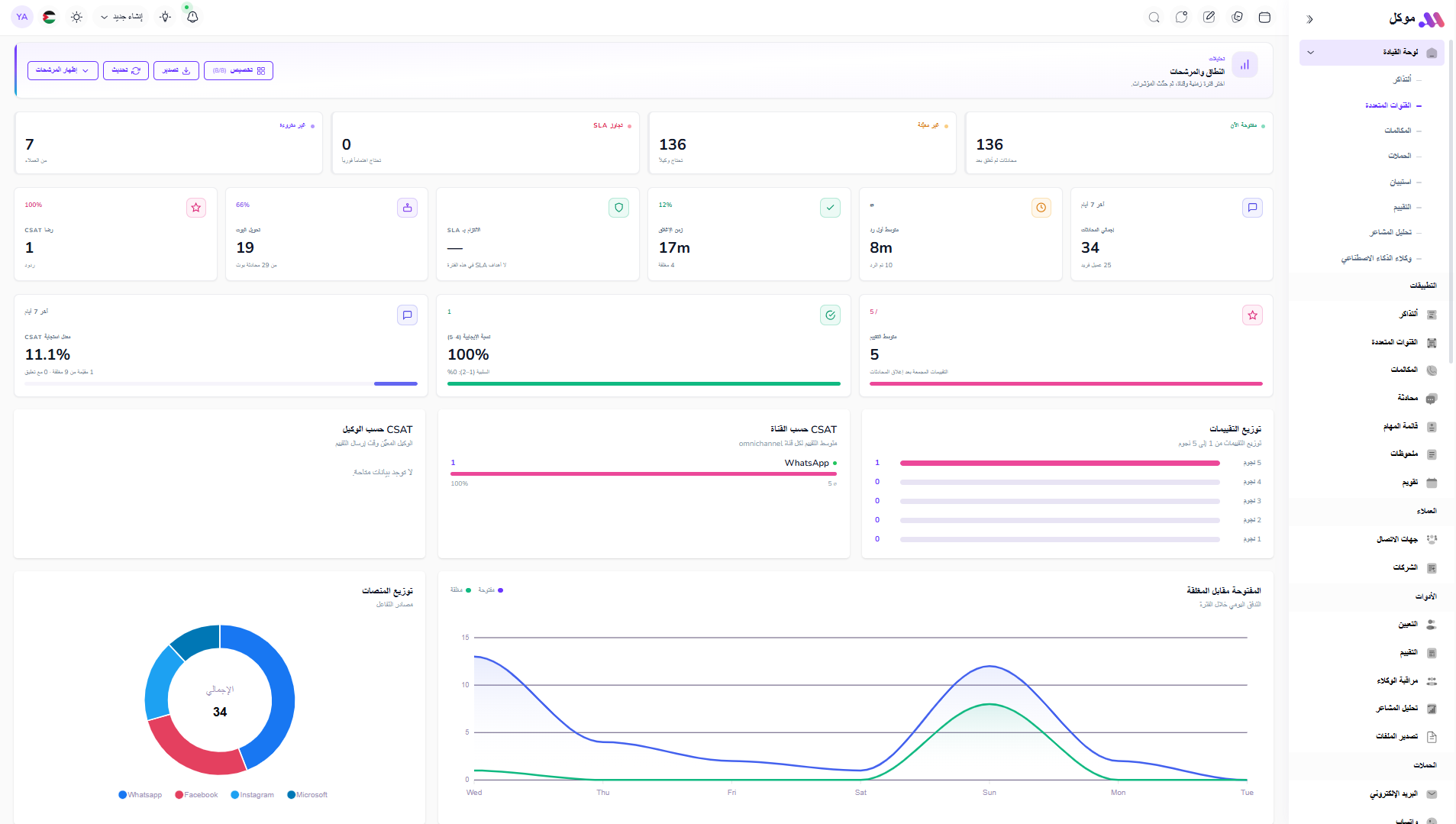Click the refresh-circle icon next to pencil

(x=1237, y=17)
